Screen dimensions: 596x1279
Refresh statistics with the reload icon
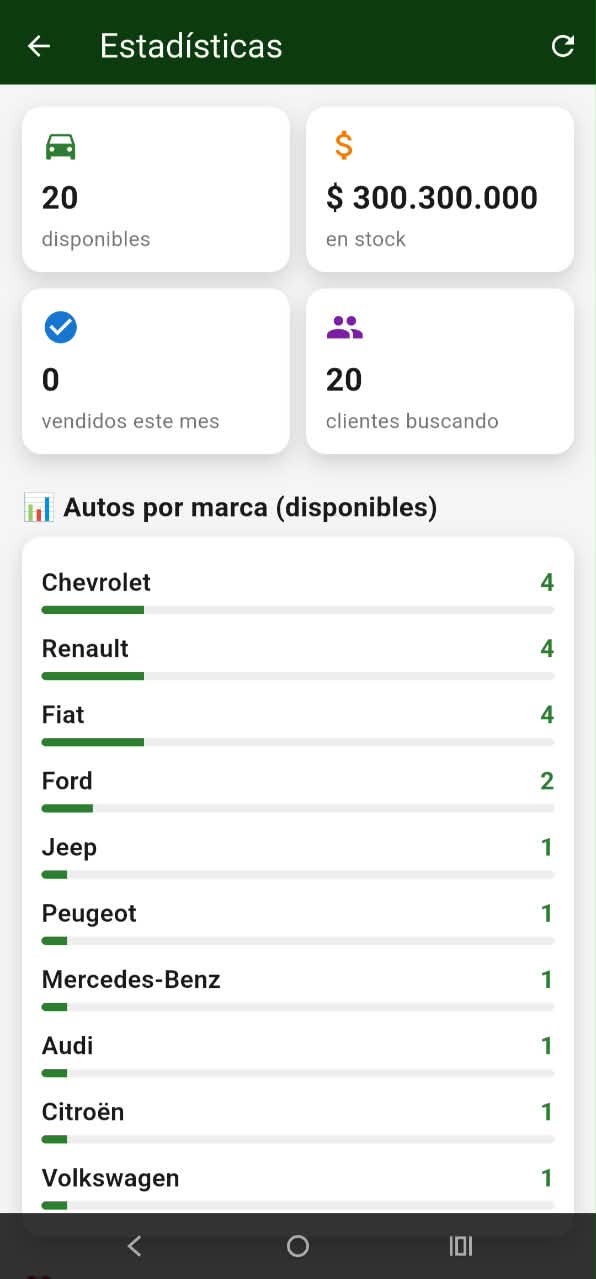coord(563,46)
